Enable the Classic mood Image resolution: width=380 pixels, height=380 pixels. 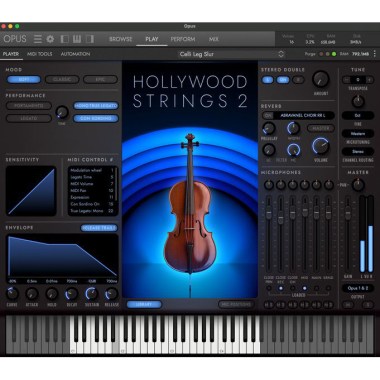click(x=62, y=80)
